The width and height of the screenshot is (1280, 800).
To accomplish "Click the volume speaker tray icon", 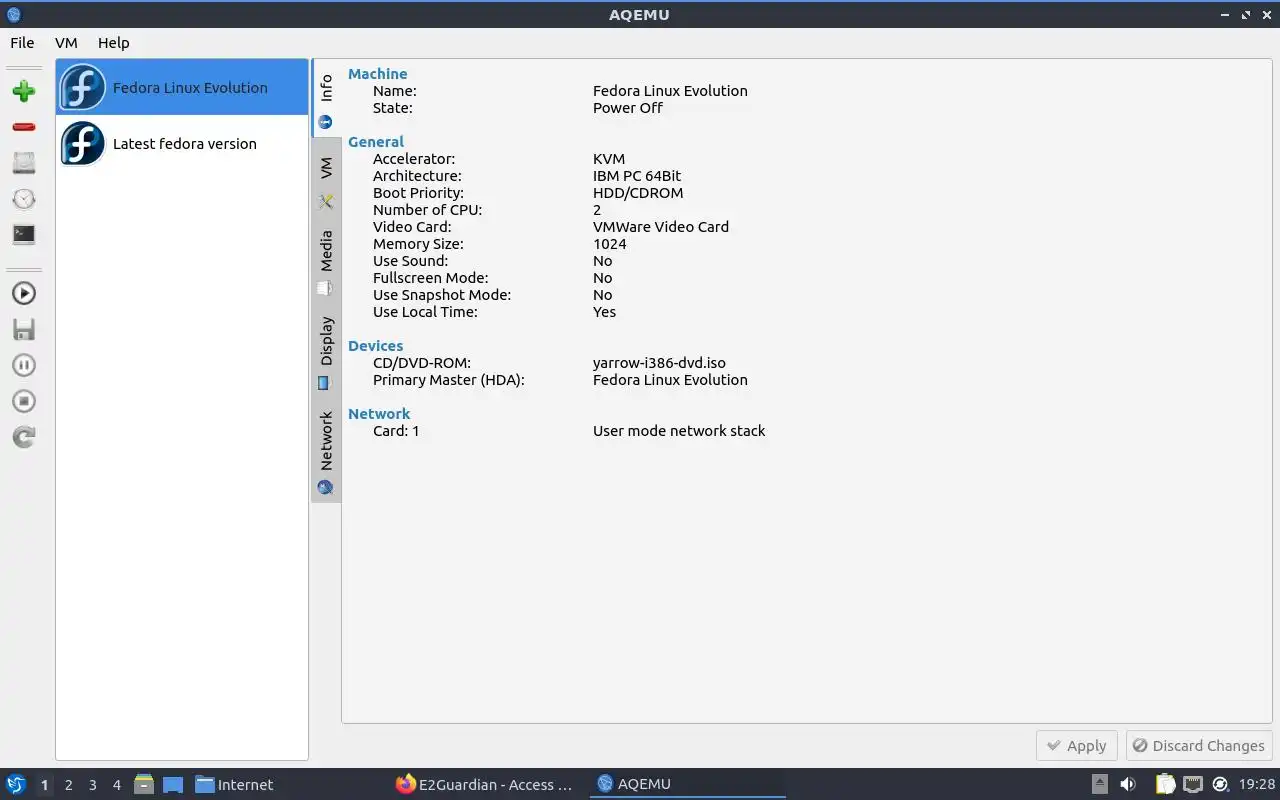I will tap(1128, 784).
